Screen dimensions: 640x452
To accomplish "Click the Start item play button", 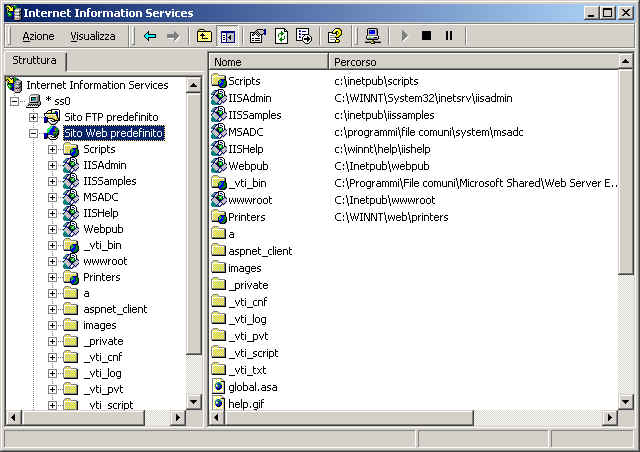I will [x=404, y=36].
